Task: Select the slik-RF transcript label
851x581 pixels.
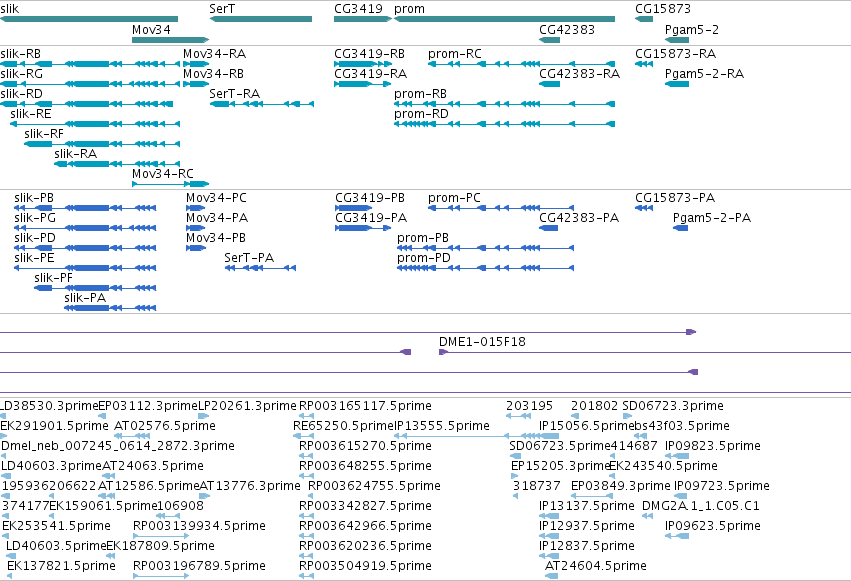Action: pyautogui.click(x=44, y=134)
